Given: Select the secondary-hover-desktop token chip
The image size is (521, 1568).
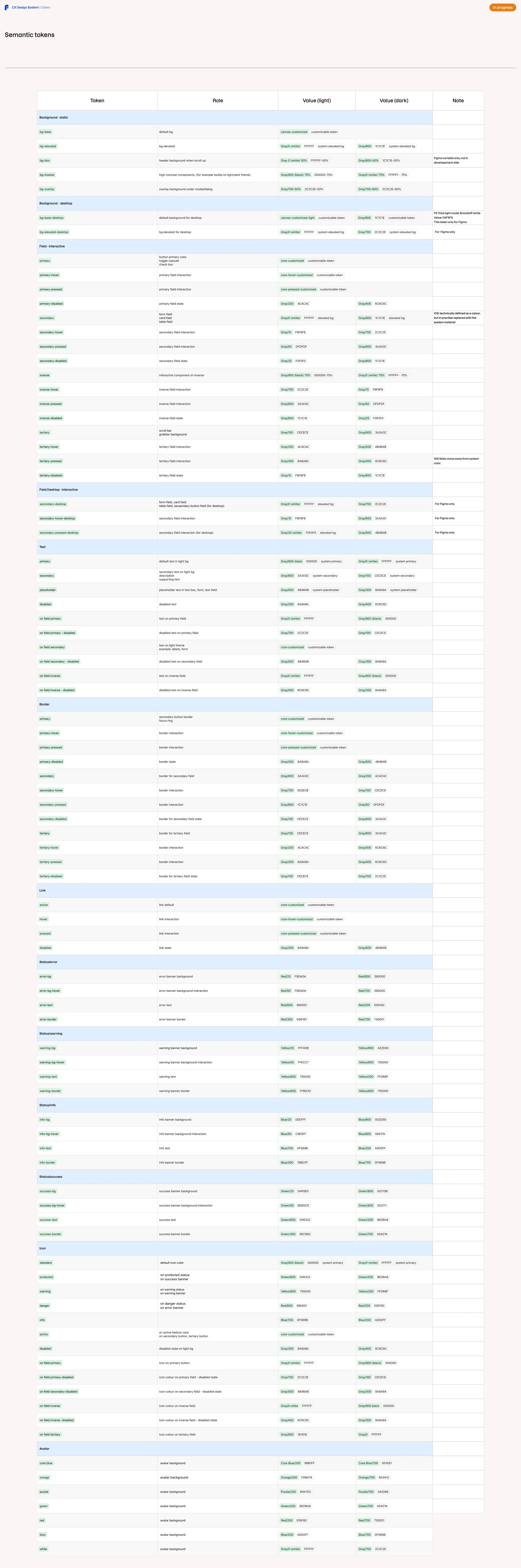Looking at the screenshot, I should (x=57, y=519).
